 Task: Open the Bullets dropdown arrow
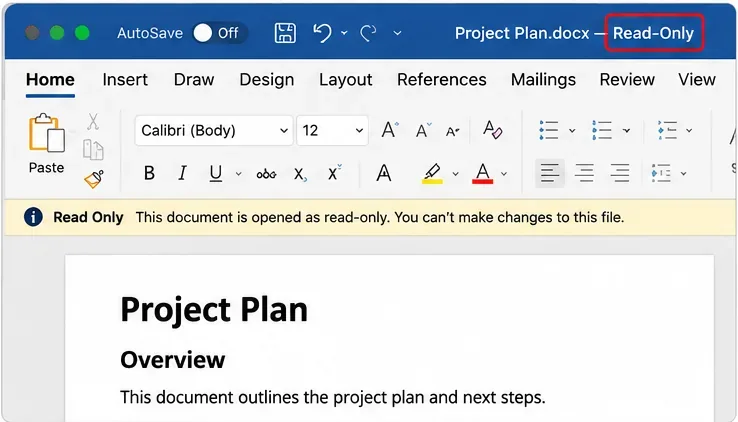[x=572, y=130]
